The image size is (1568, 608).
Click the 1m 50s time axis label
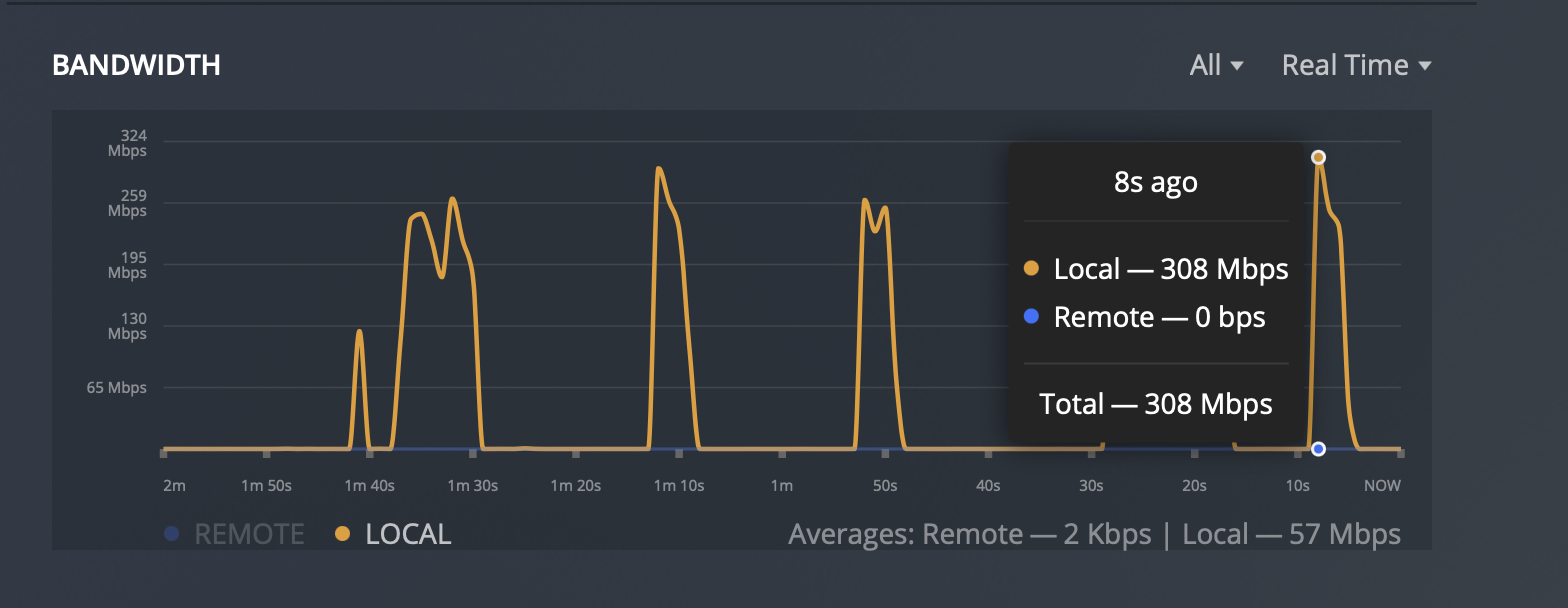coord(266,486)
